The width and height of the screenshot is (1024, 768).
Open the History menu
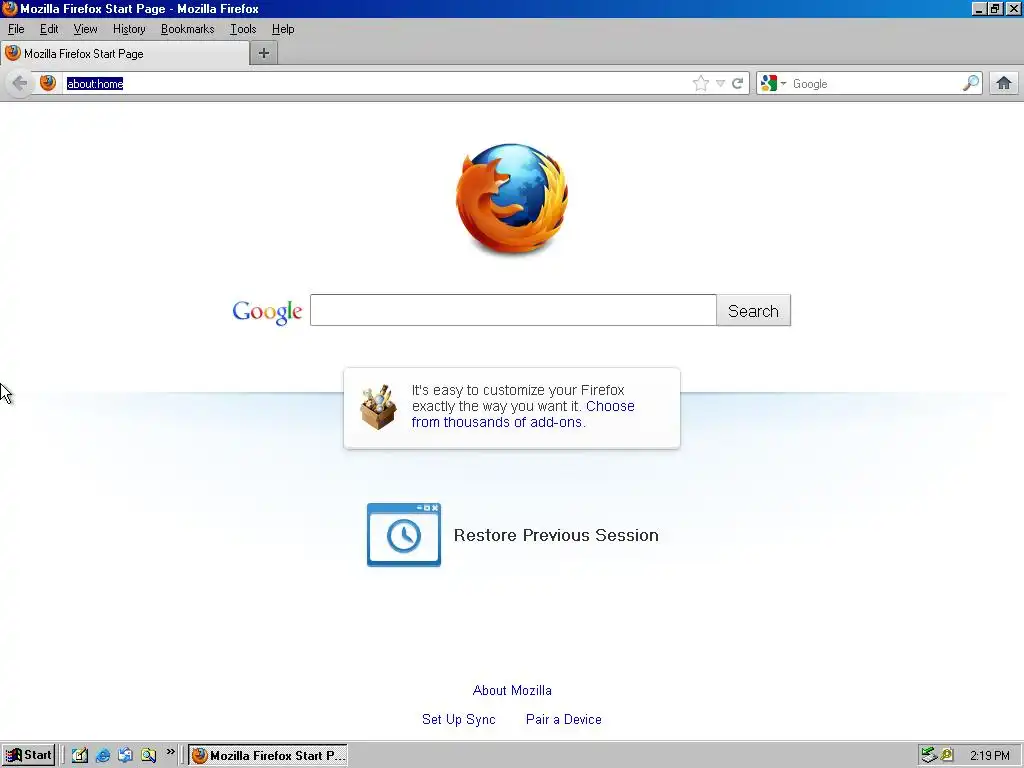pos(129,29)
